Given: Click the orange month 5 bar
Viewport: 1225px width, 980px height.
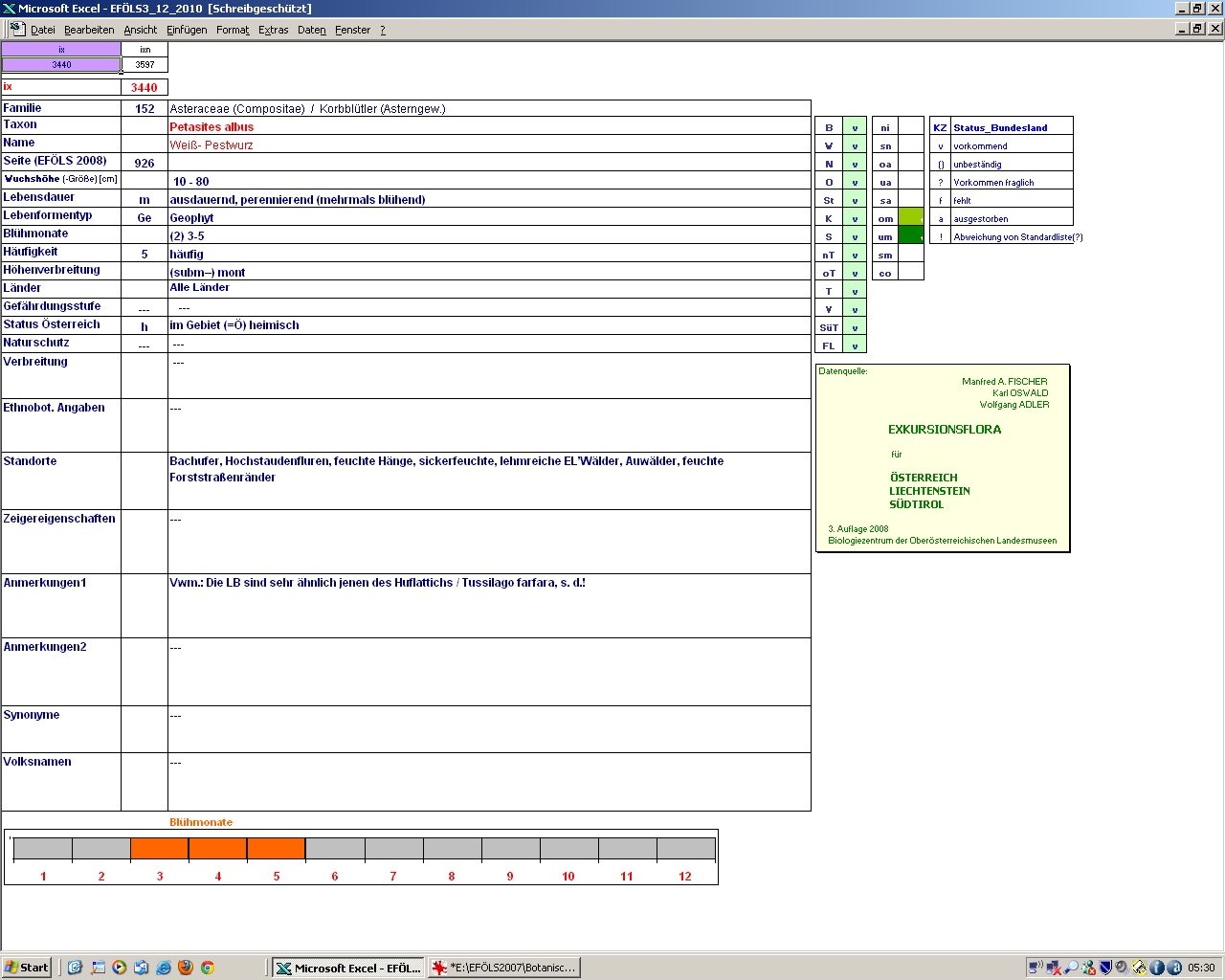Looking at the screenshot, I should 277,849.
